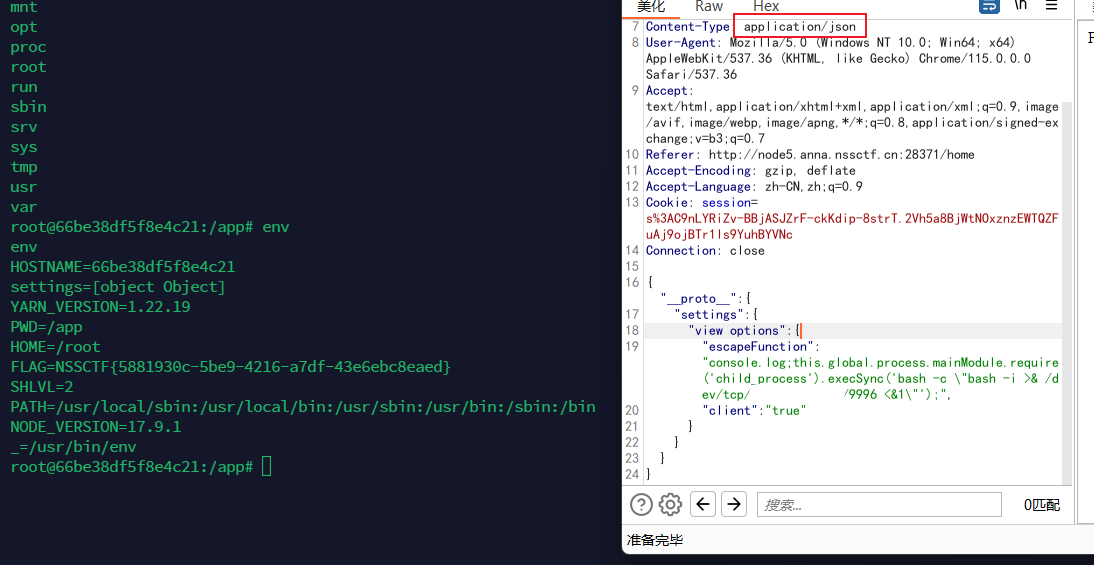Click the "client":"true" JSON line
This screenshot has width=1094, height=565.
(x=754, y=411)
